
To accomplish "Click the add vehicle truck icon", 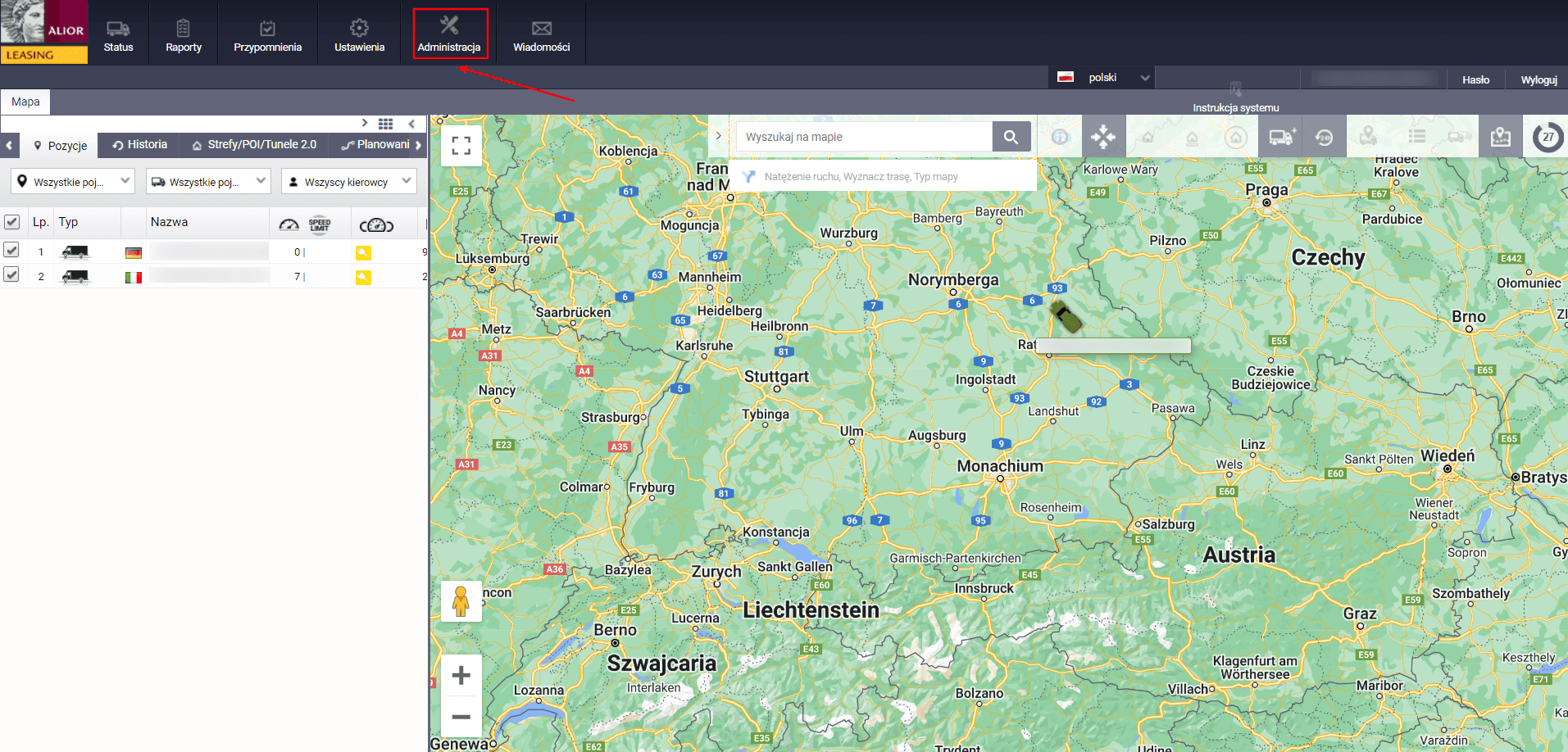I will (x=1282, y=136).
